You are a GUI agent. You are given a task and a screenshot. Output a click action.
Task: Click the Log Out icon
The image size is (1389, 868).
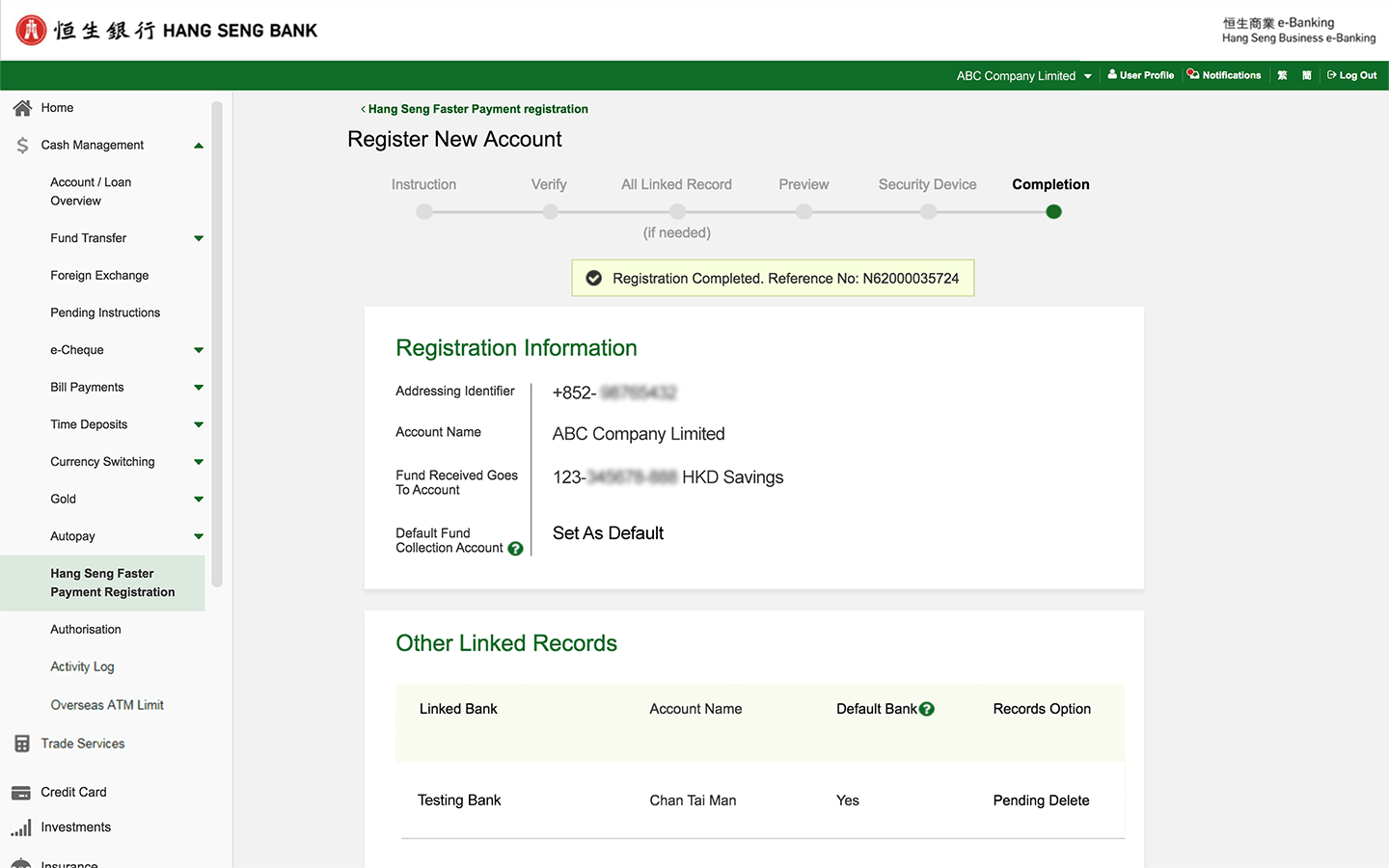(x=1332, y=74)
